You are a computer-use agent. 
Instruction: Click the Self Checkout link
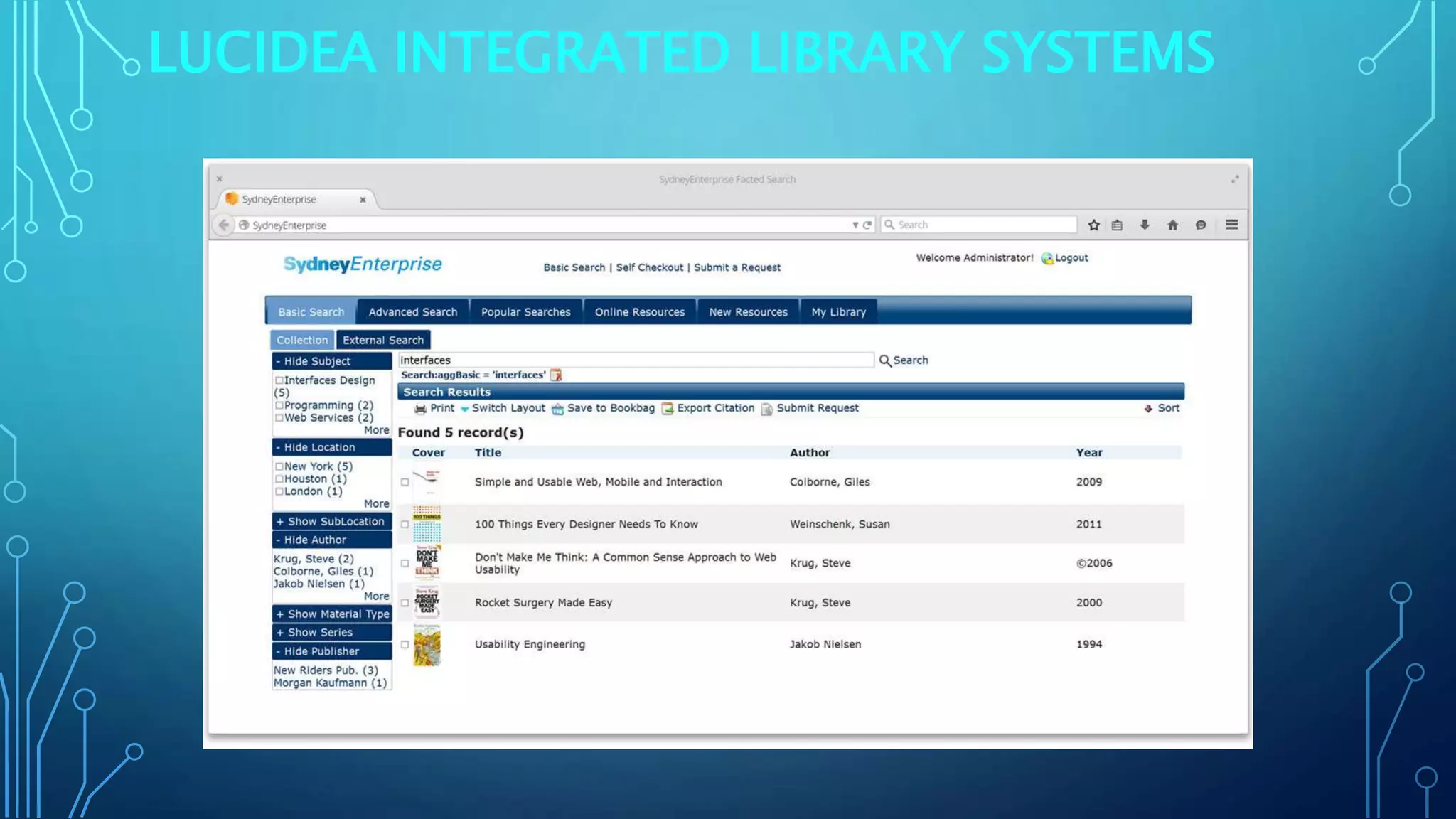649,267
